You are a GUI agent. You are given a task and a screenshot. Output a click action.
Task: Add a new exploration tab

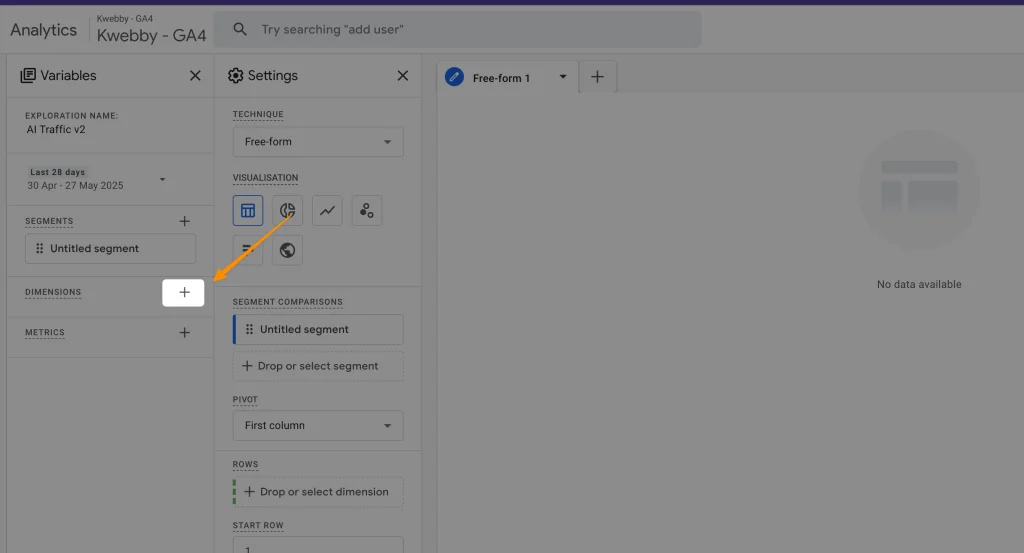tap(597, 77)
